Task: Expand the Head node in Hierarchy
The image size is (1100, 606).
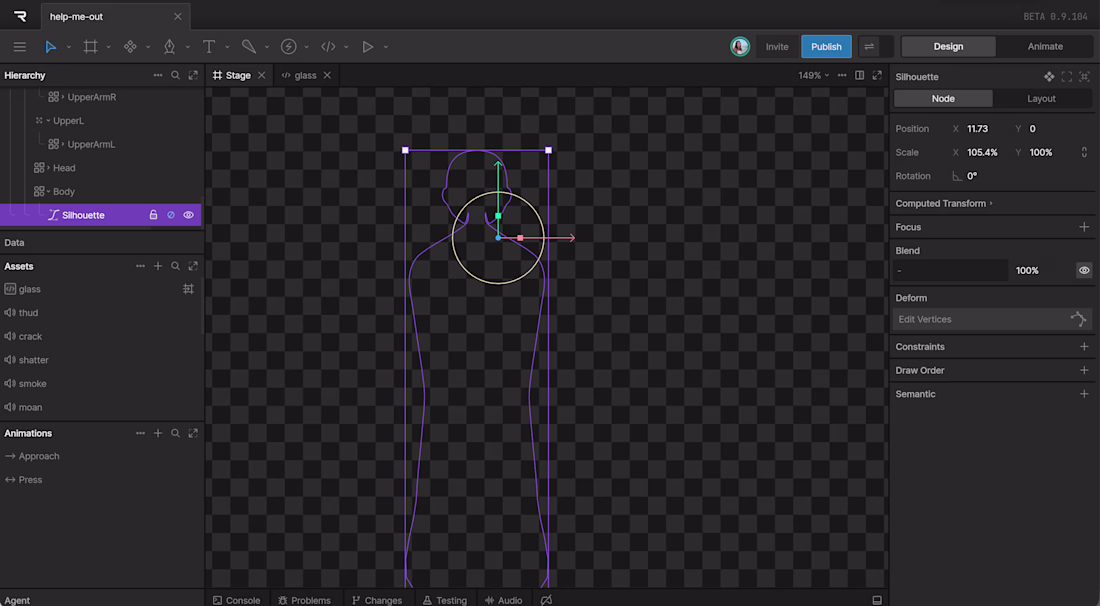Action: [48, 168]
